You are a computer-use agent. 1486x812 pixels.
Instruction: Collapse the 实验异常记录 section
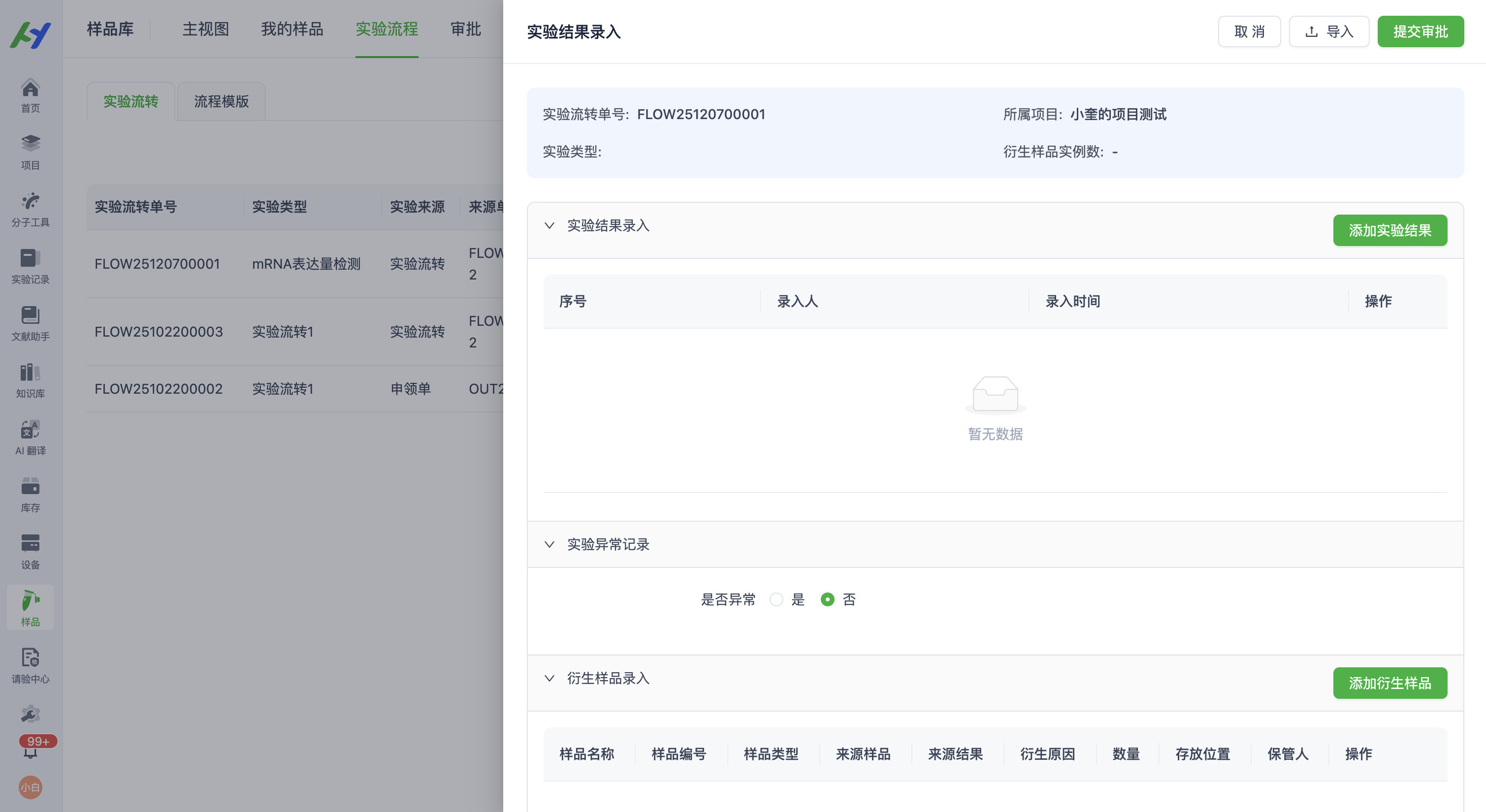550,544
